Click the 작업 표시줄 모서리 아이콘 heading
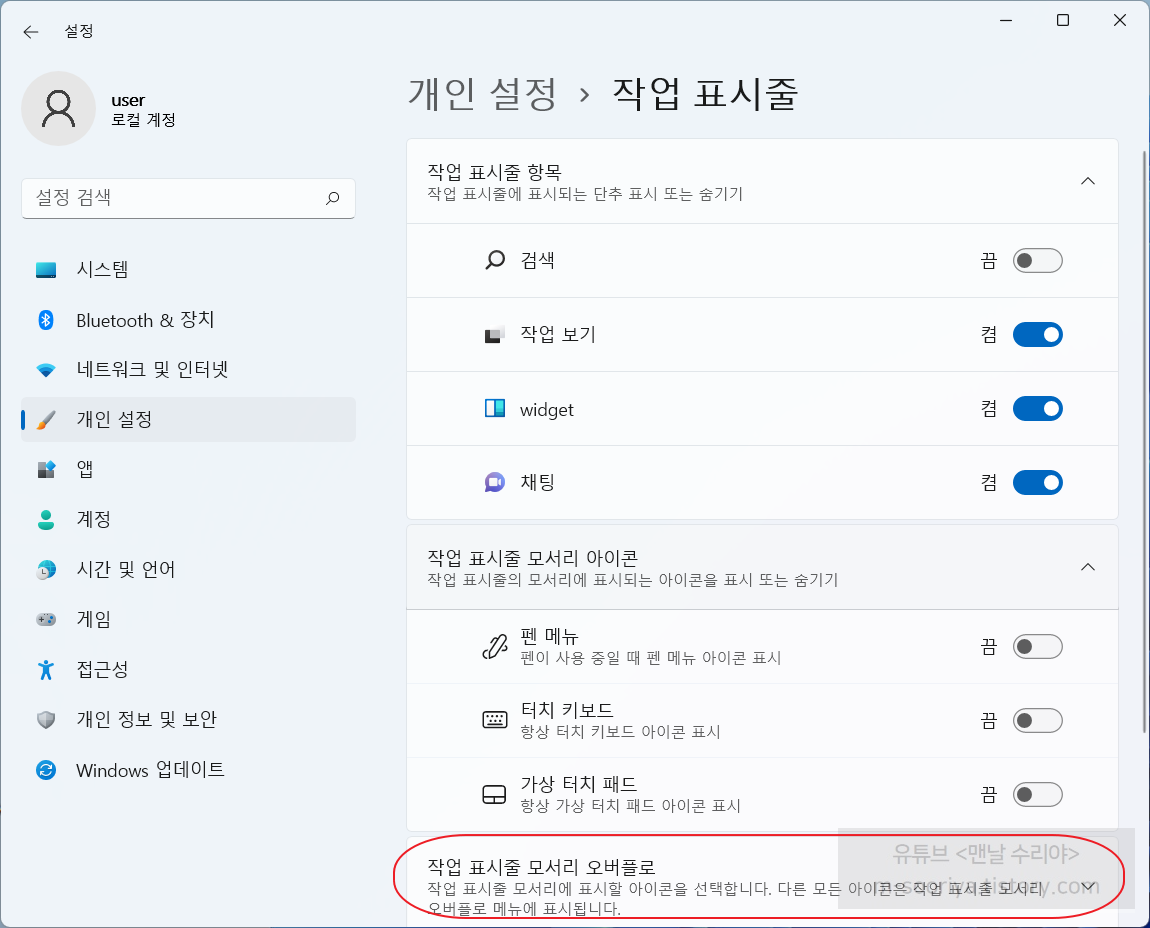 point(532,558)
